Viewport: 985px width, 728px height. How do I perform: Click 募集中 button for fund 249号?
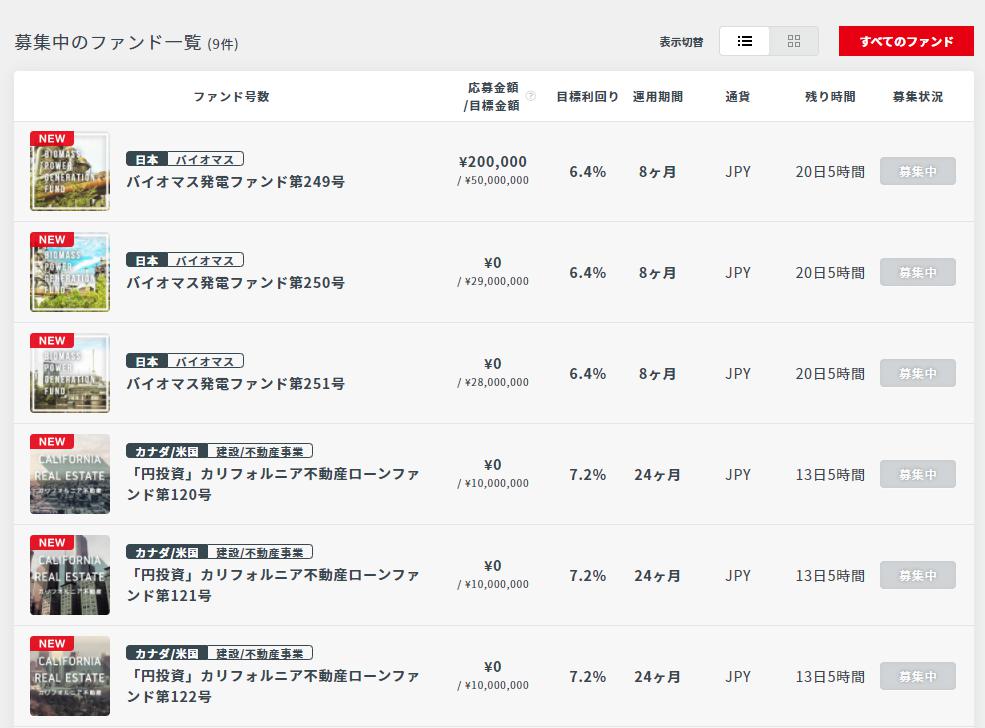point(918,171)
